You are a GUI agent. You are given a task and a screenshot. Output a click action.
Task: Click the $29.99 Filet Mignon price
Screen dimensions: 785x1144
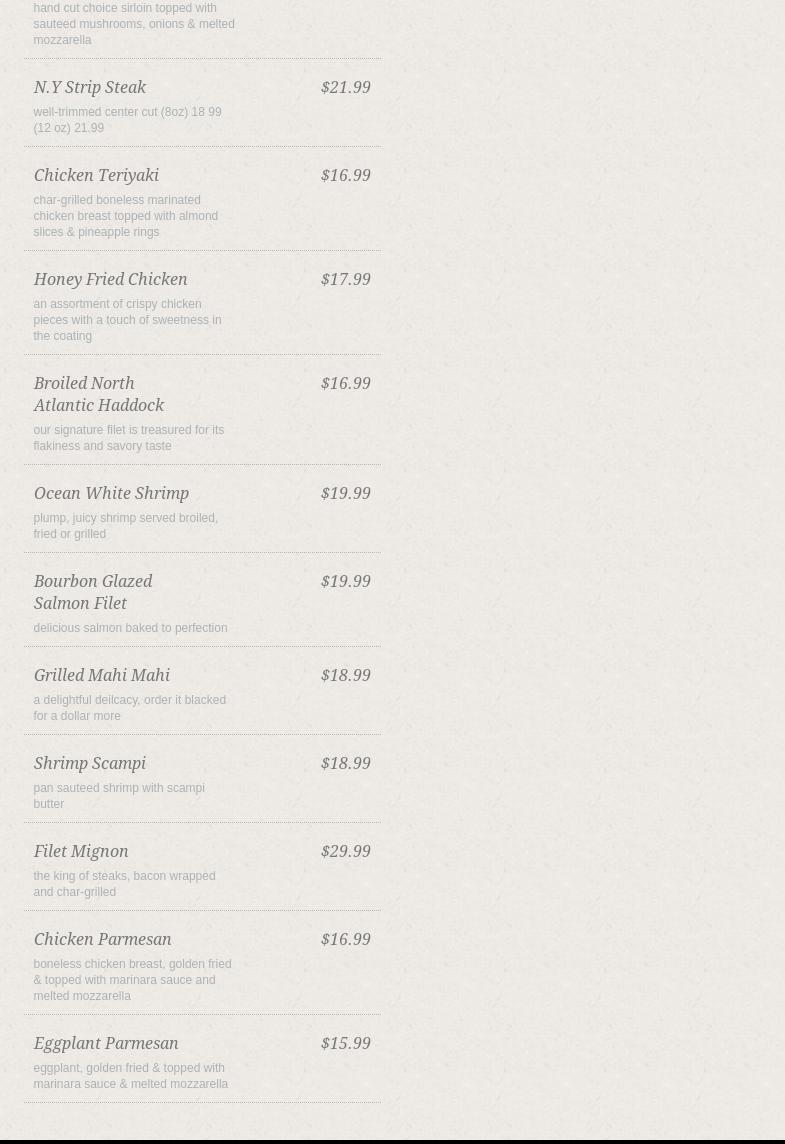[346, 852]
